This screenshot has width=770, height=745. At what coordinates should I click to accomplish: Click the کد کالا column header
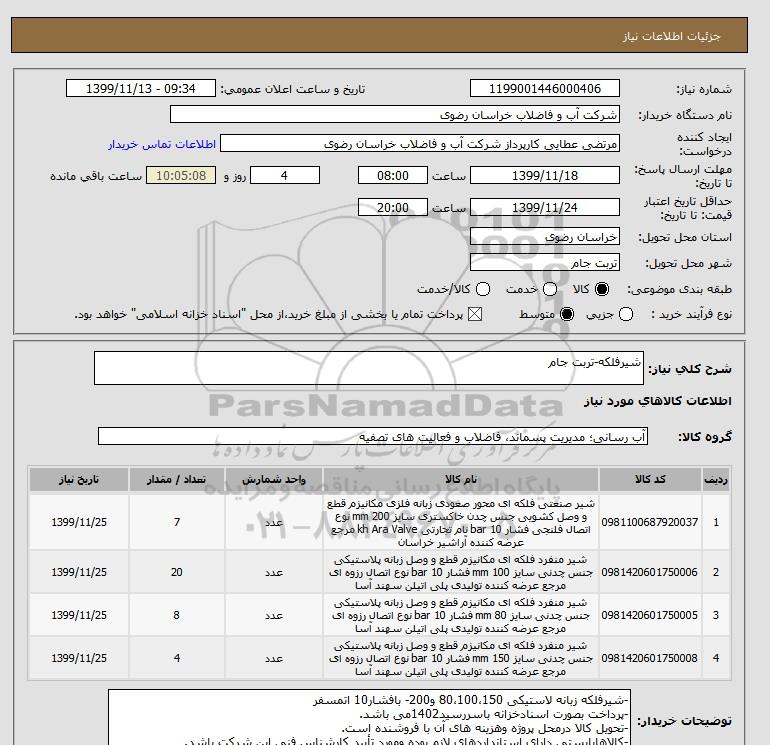coord(650,480)
